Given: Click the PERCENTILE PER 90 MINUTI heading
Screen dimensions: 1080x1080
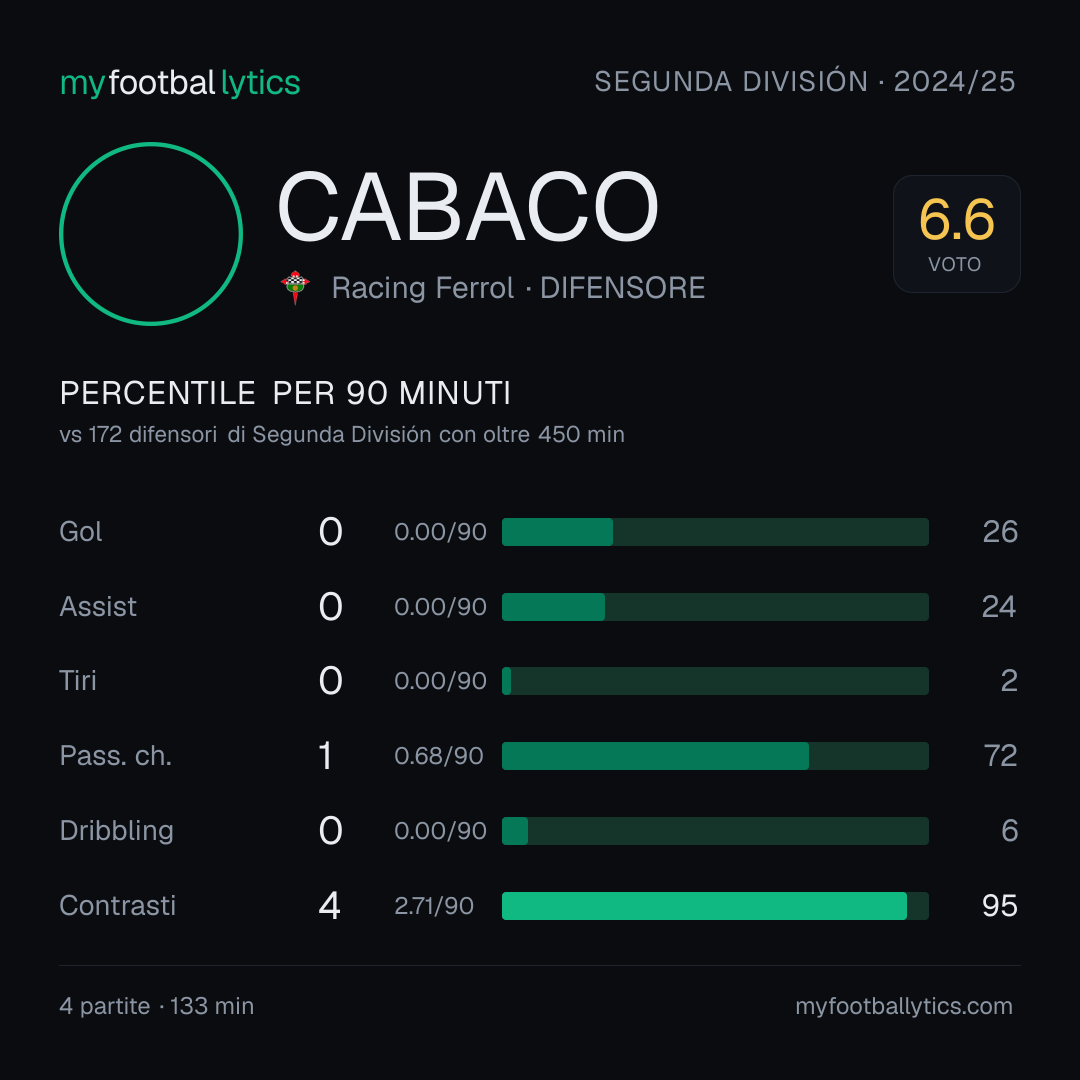Looking at the screenshot, I should pos(285,393).
